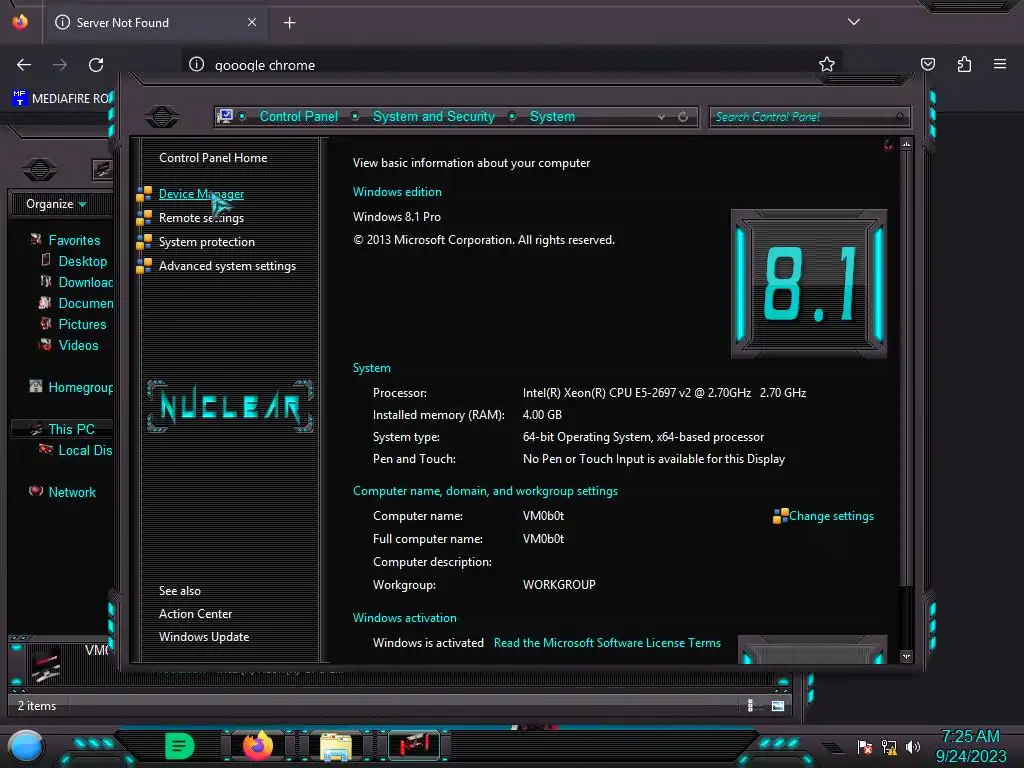
Task: Click scrollbar up arrow in System window
Action: [906, 144]
